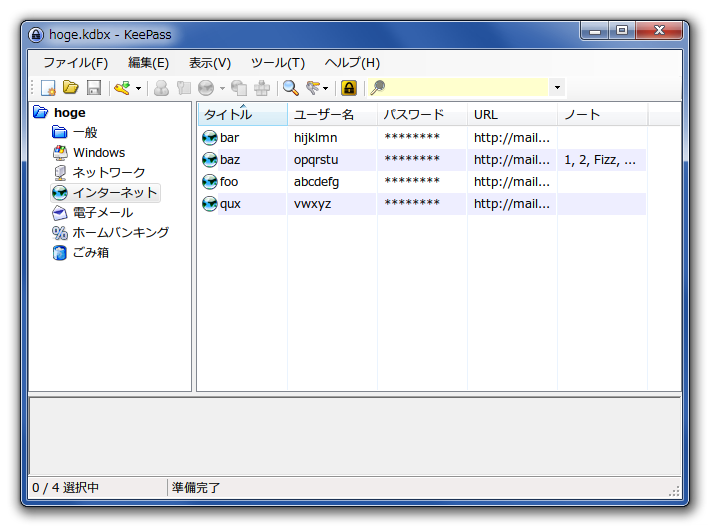Click the vwxyz user name cell
Viewport: 710px width, 527px height.
tap(312, 204)
